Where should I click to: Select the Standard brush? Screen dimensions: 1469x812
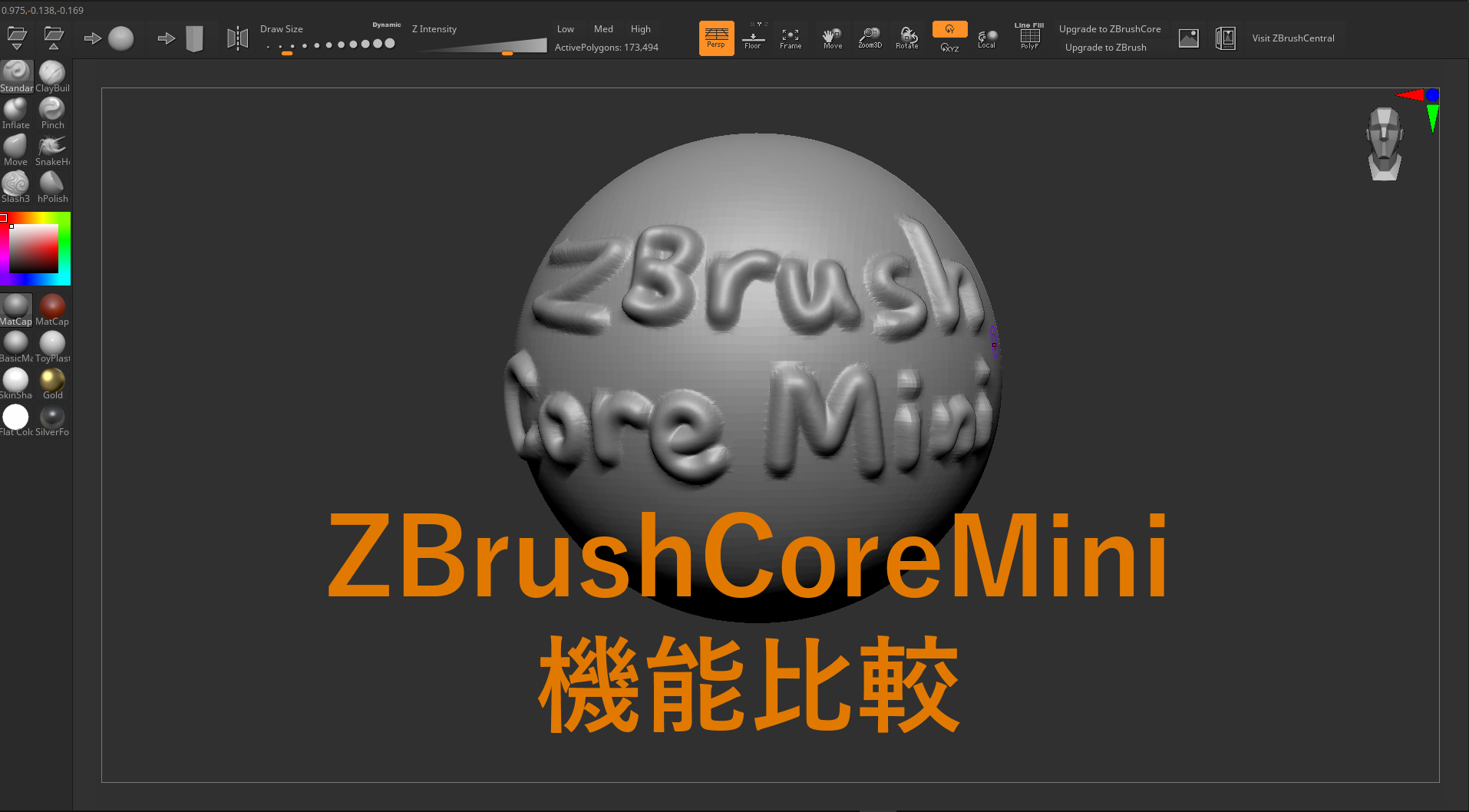tap(16, 77)
